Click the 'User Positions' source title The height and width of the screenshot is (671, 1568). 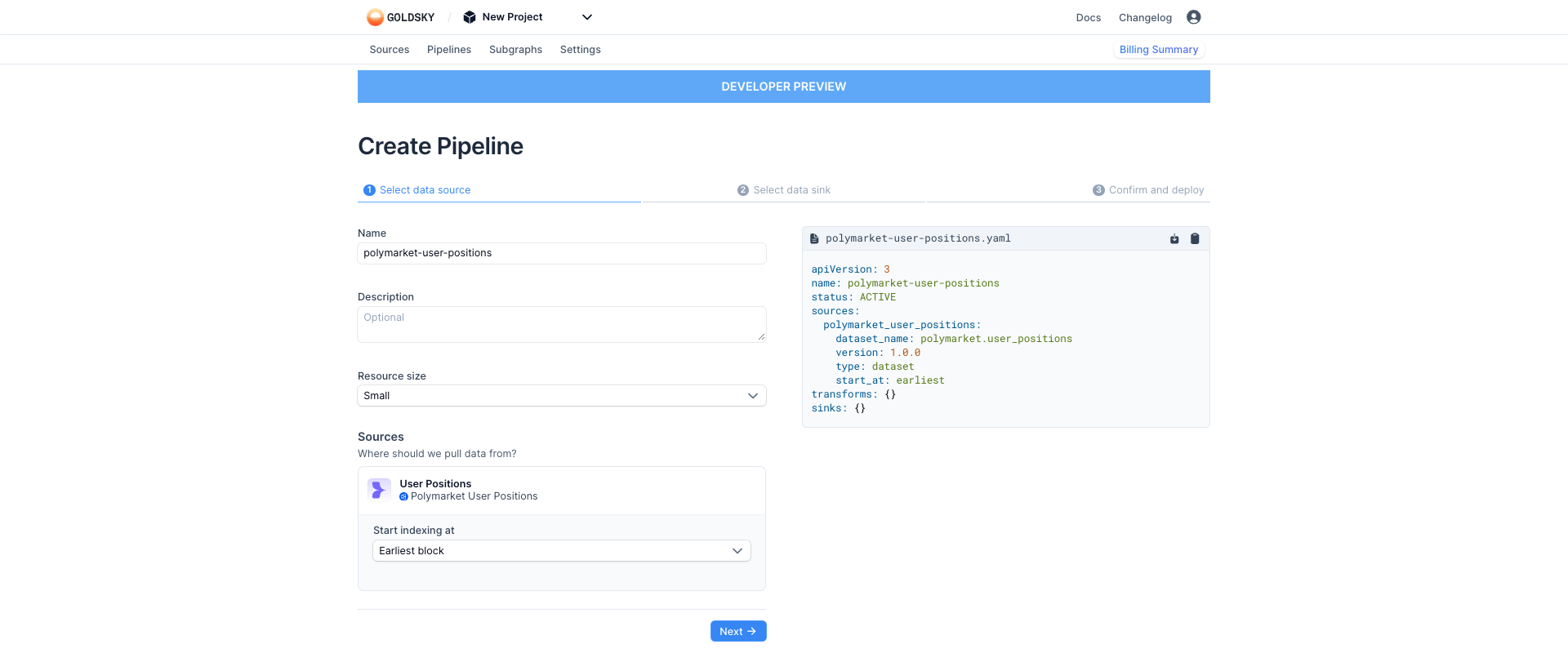[x=435, y=484]
